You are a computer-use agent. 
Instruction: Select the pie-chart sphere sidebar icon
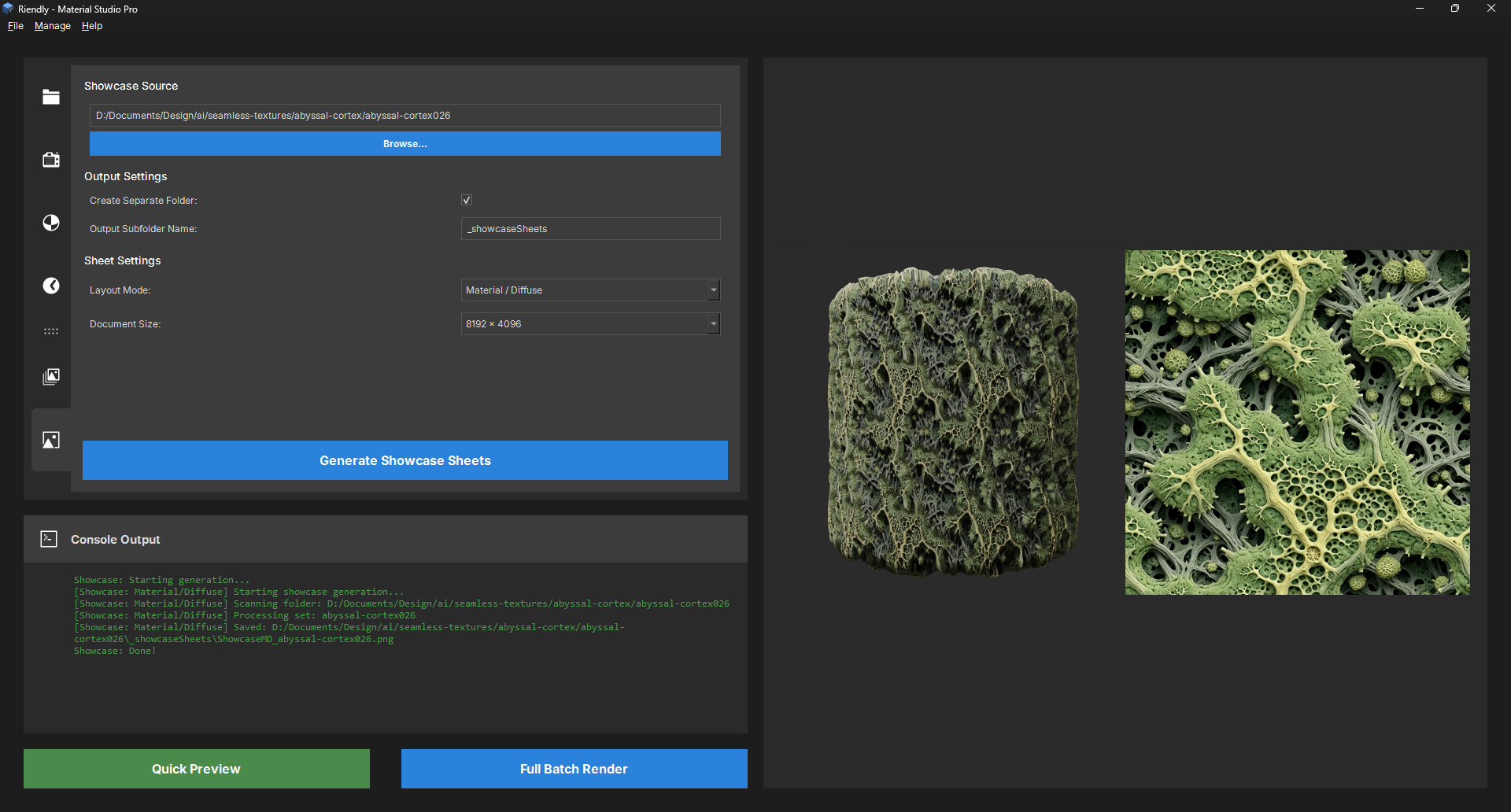(x=51, y=223)
